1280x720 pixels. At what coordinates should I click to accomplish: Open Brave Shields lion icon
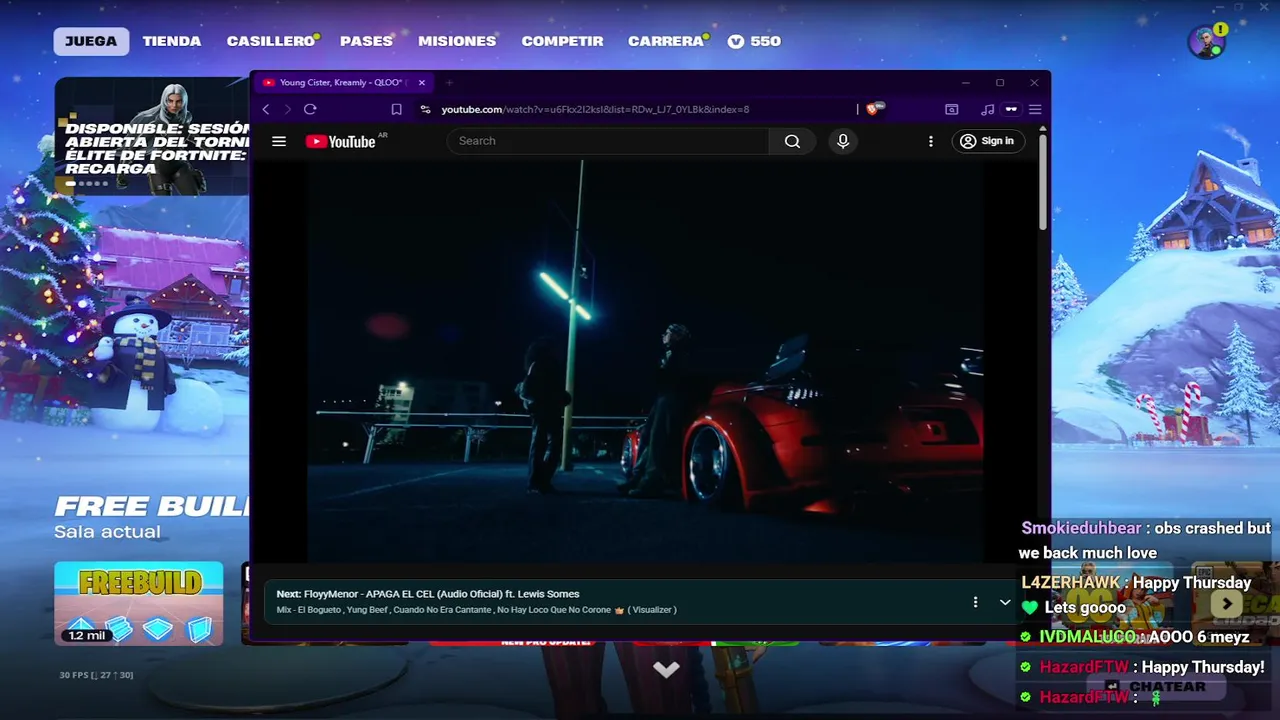[874, 109]
